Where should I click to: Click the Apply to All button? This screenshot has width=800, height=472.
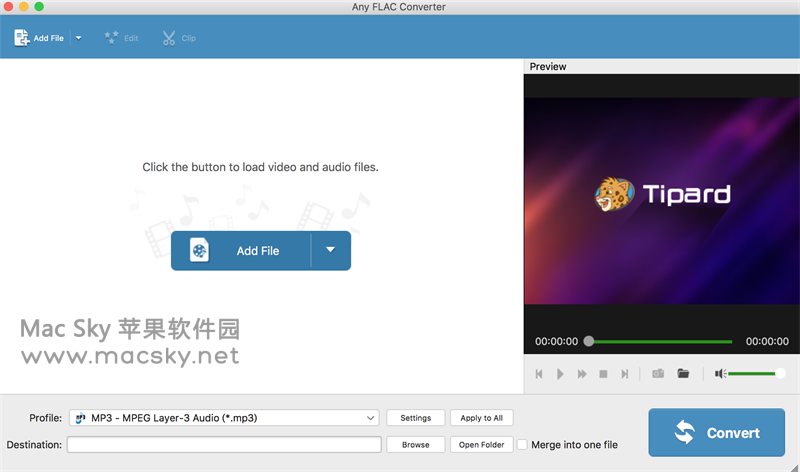481,418
